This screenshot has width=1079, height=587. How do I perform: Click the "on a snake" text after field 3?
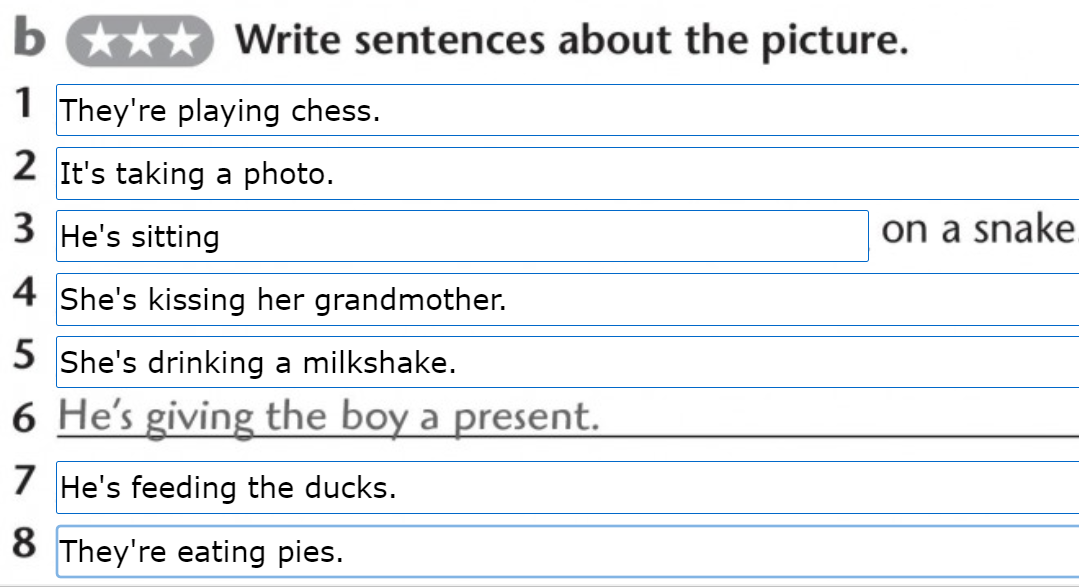click(979, 229)
